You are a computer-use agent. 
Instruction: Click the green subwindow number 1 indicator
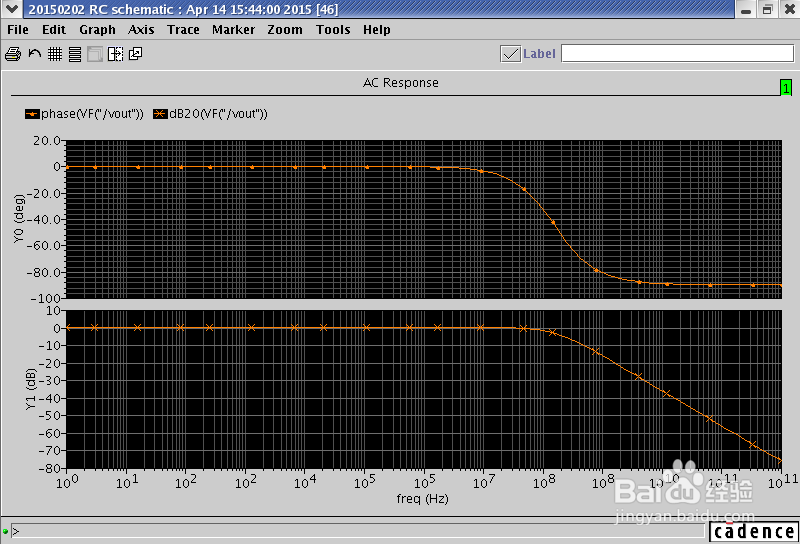tap(786, 88)
